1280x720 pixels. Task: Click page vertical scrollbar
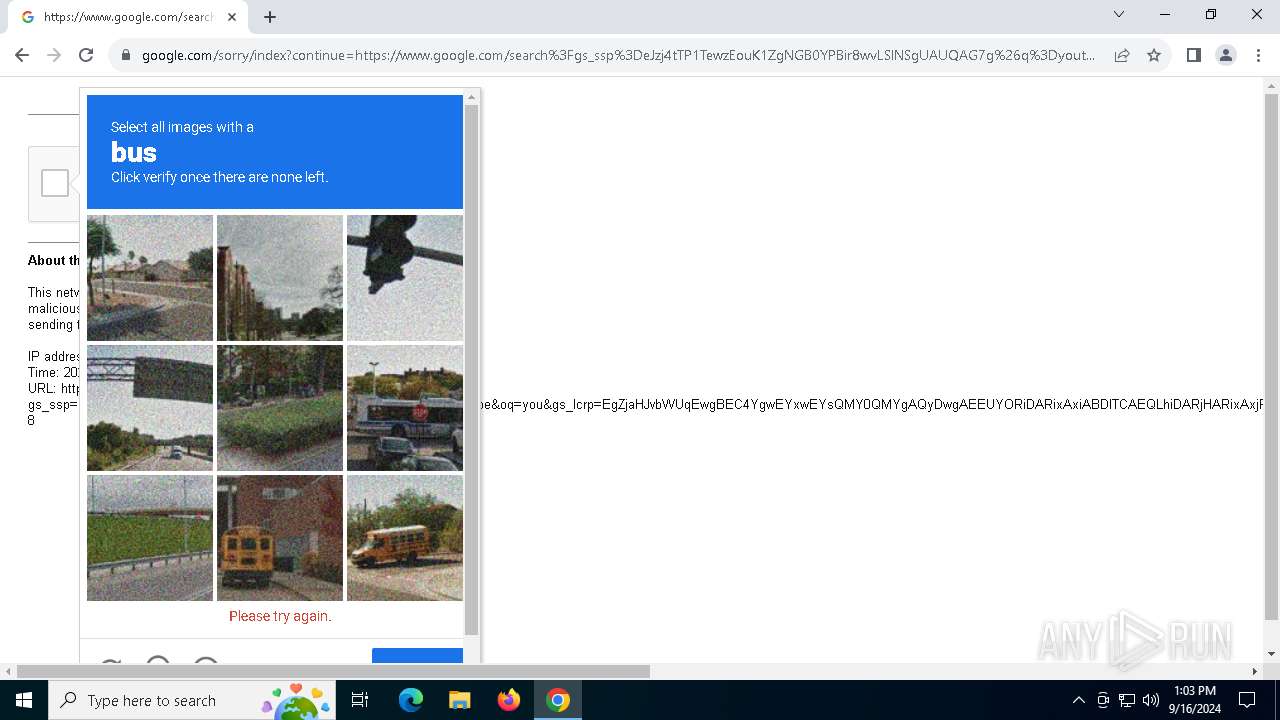coord(1271,357)
